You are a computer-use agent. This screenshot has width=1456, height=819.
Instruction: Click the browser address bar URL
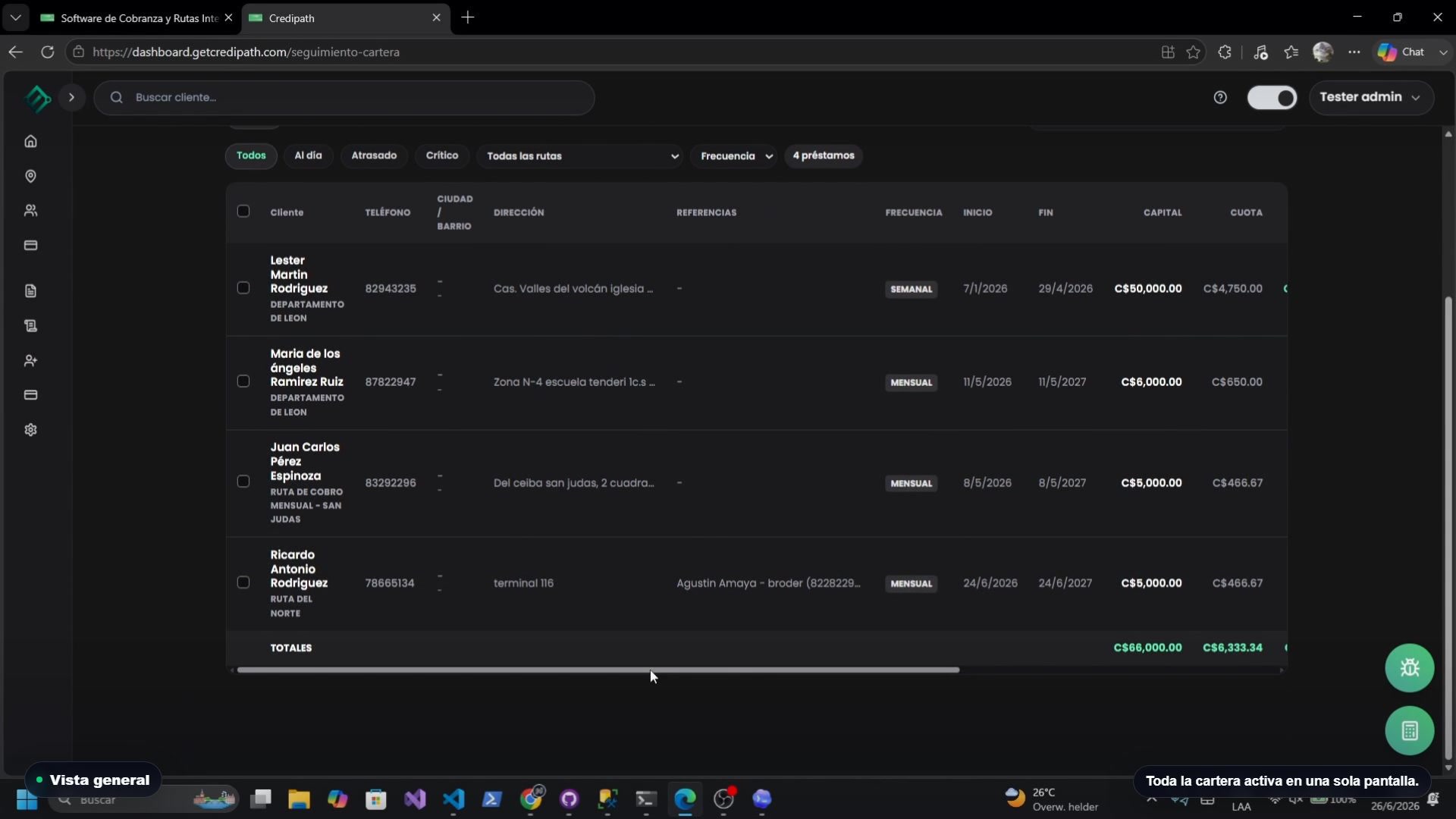[246, 52]
